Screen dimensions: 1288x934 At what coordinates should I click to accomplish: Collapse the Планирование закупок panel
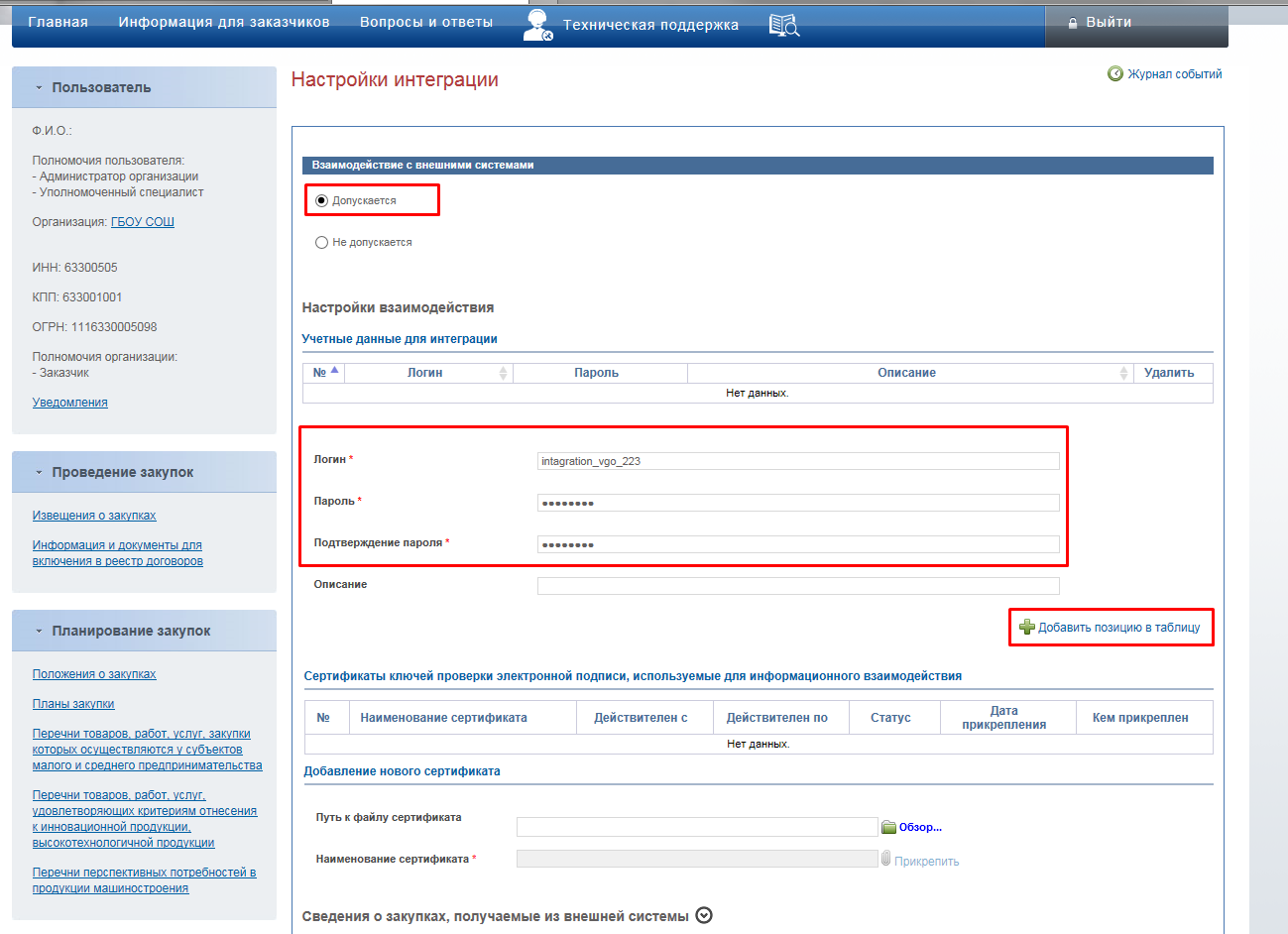tap(40, 631)
